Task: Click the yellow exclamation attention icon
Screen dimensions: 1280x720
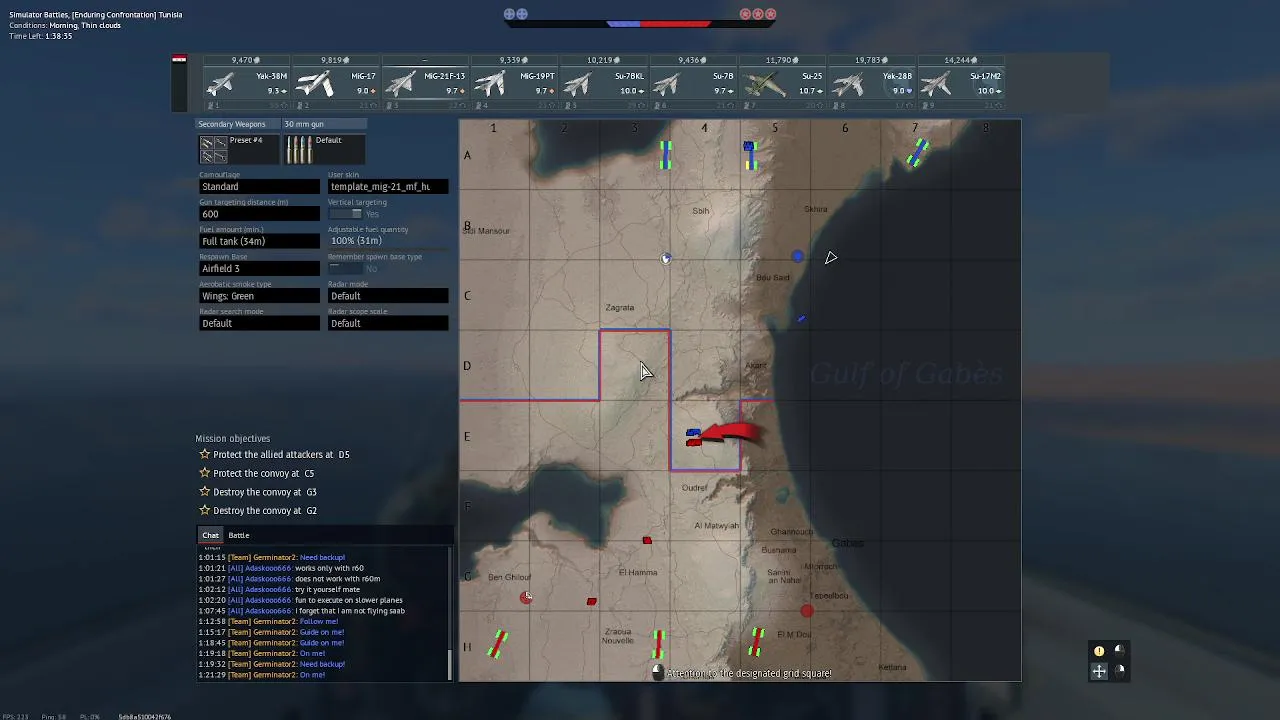Action: [x=1099, y=651]
